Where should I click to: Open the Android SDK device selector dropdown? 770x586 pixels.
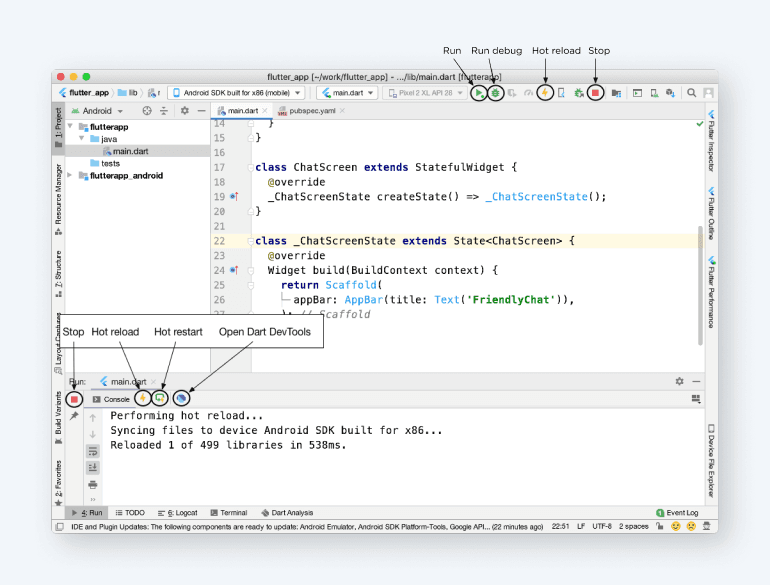tap(236, 93)
